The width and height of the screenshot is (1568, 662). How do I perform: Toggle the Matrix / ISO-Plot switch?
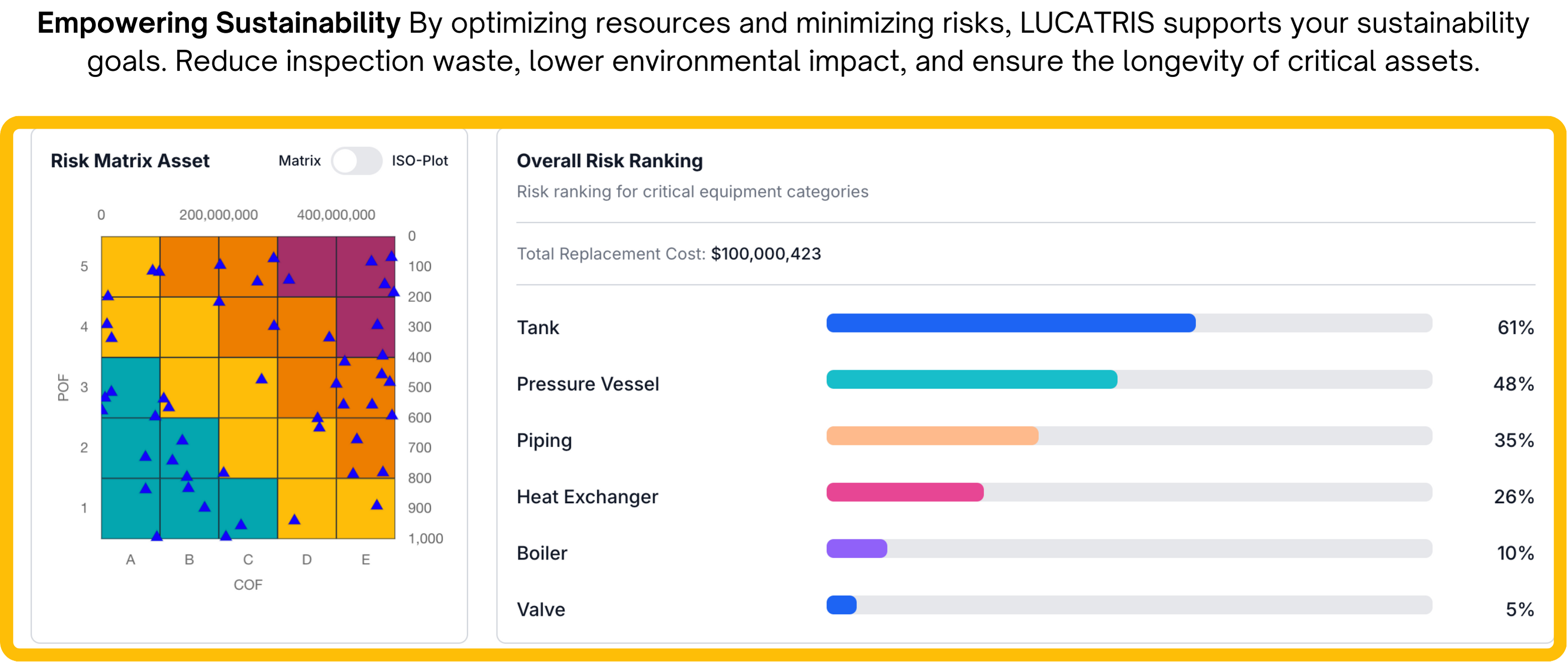[356, 161]
